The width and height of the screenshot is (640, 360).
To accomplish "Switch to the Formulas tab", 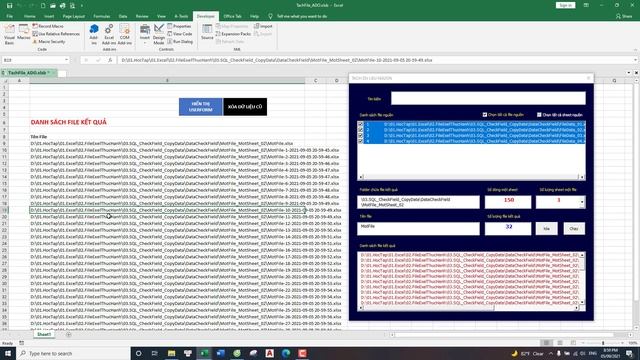I will (102, 16).
